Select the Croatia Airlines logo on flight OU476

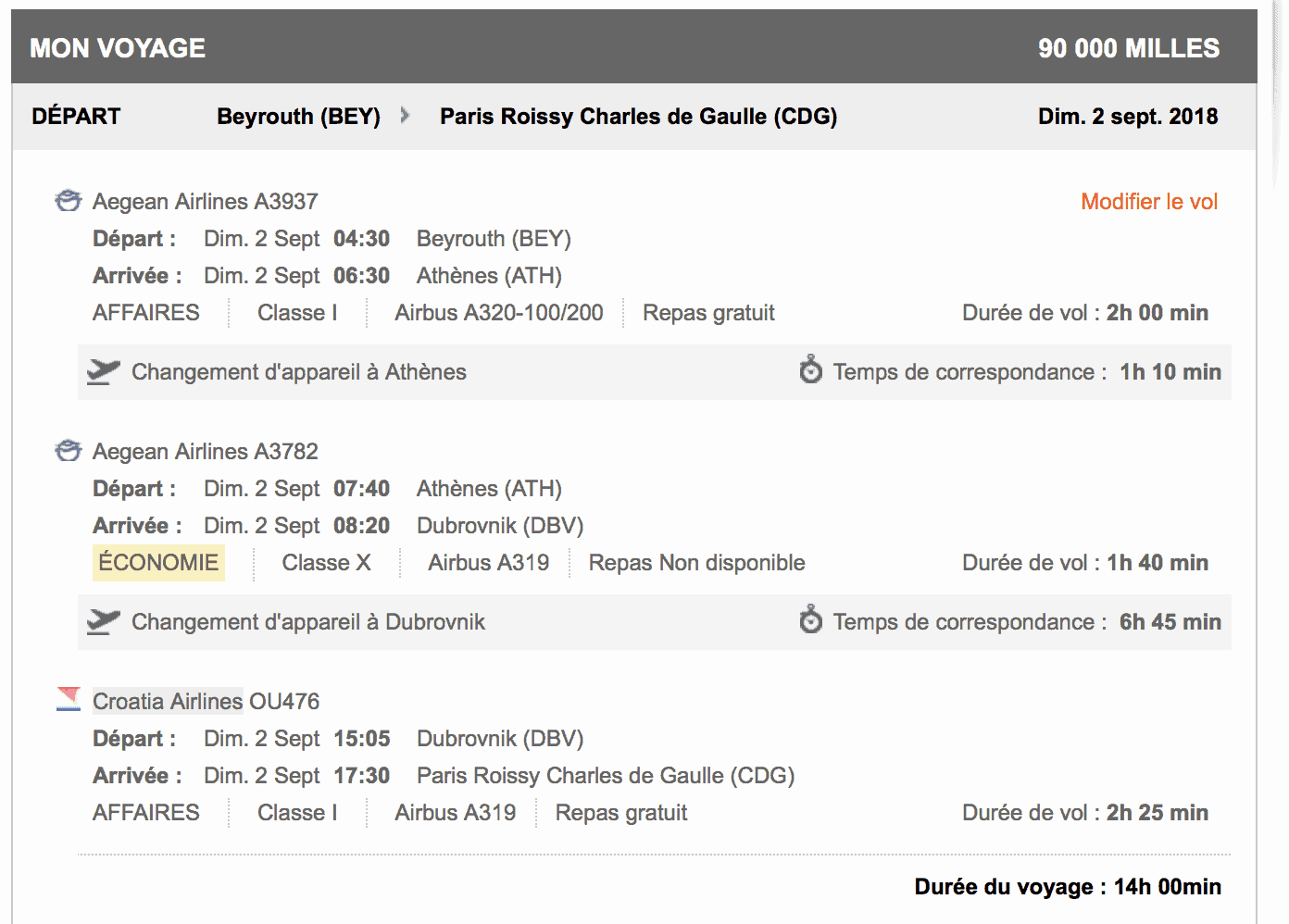click(68, 700)
